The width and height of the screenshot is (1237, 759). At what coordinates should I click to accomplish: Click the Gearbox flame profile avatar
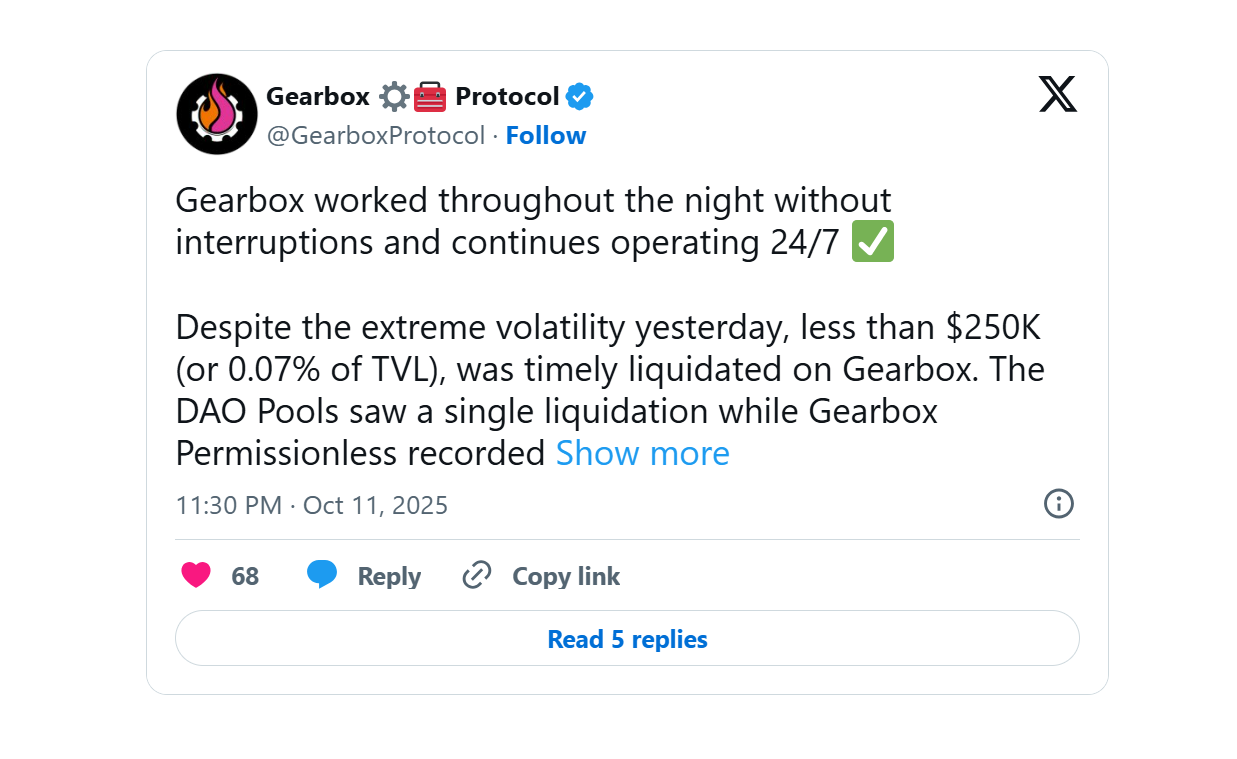click(217, 114)
